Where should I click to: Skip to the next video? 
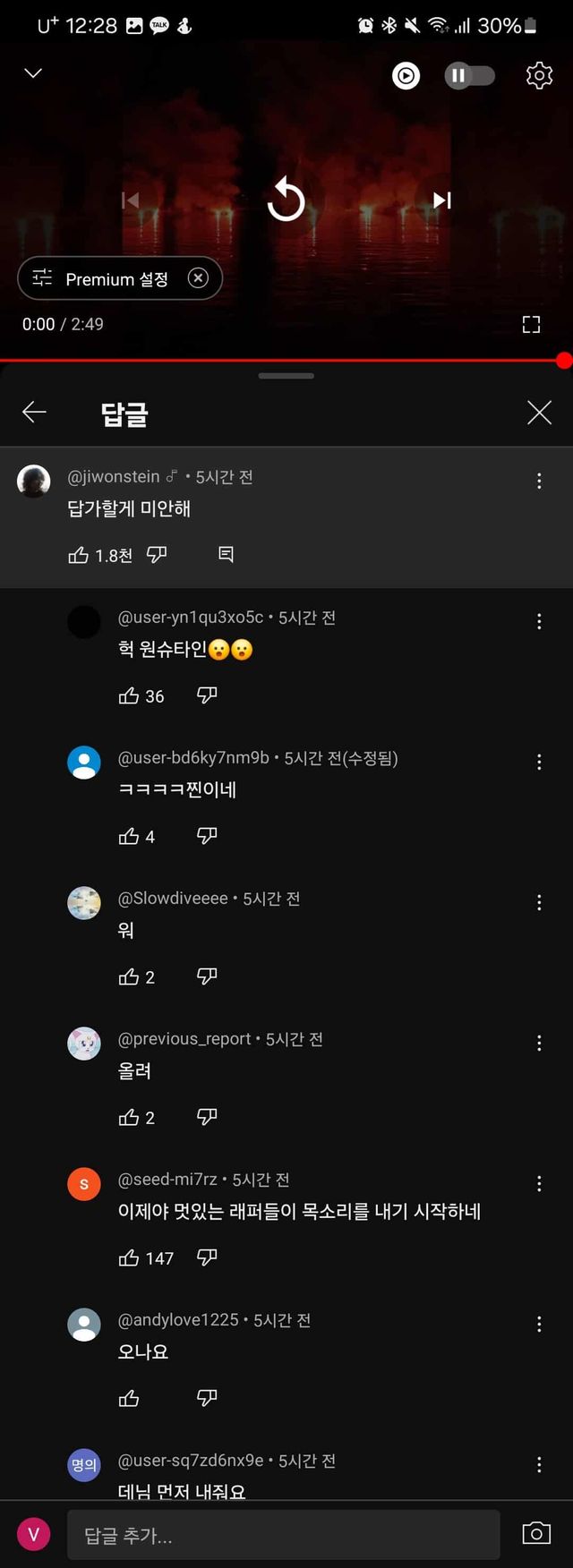click(440, 200)
